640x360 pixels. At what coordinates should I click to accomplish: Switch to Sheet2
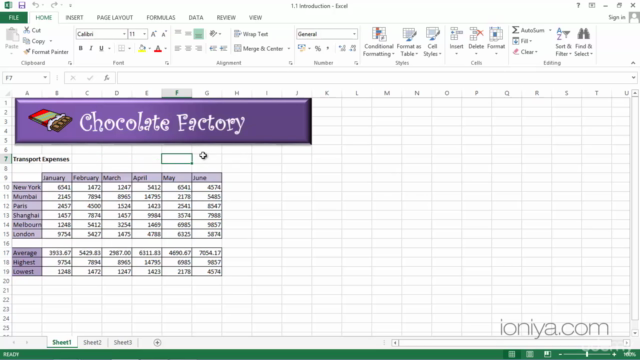pyautogui.click(x=92, y=342)
